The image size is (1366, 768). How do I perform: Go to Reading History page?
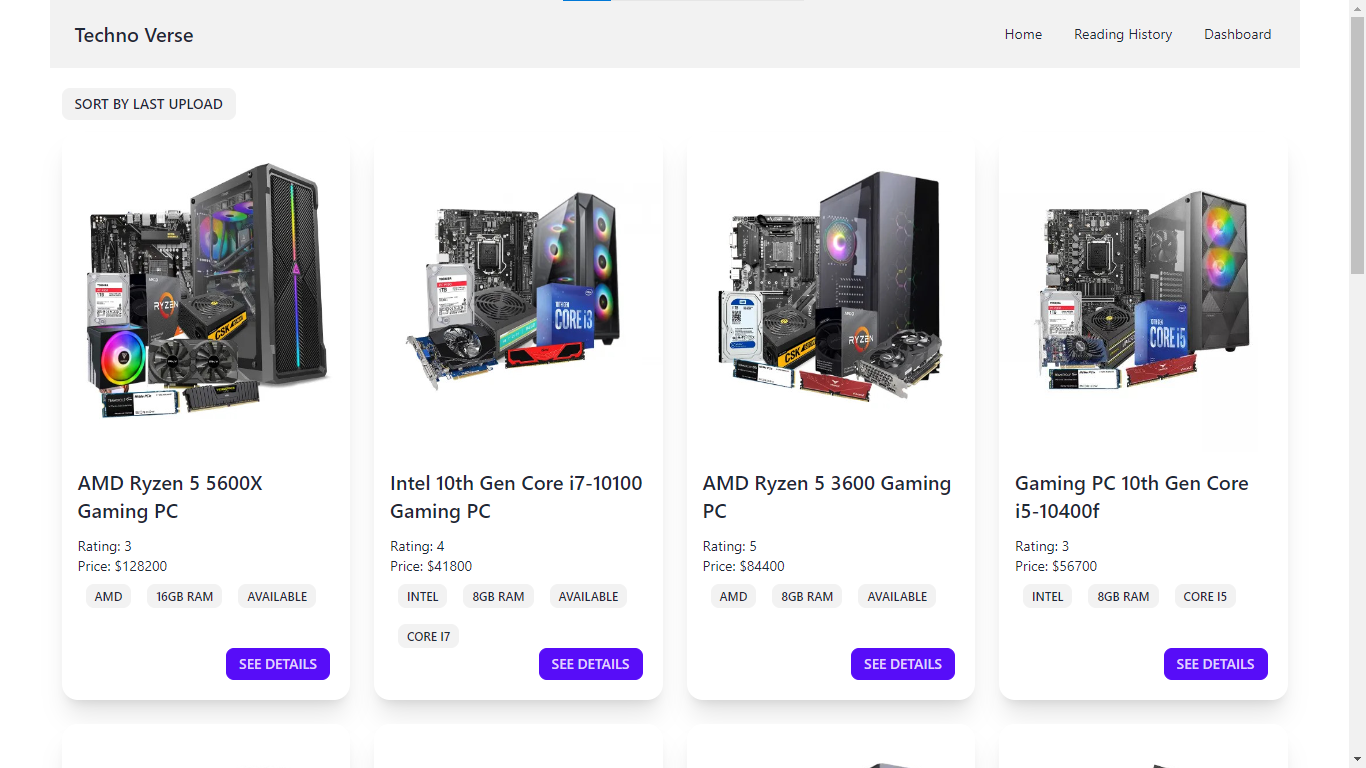(x=1122, y=34)
